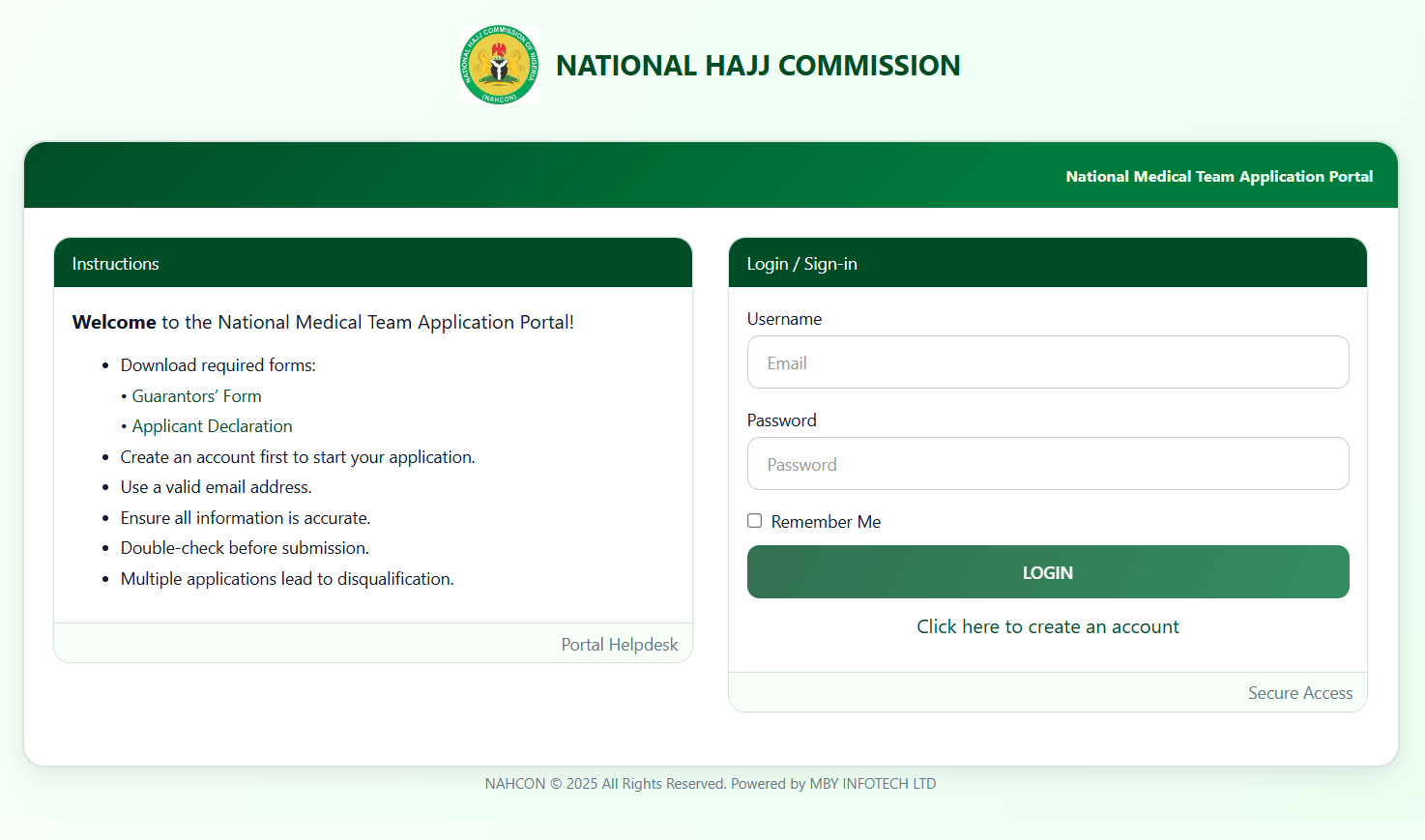Click 'Multiple applications lead to disqualification' line

[x=287, y=579]
